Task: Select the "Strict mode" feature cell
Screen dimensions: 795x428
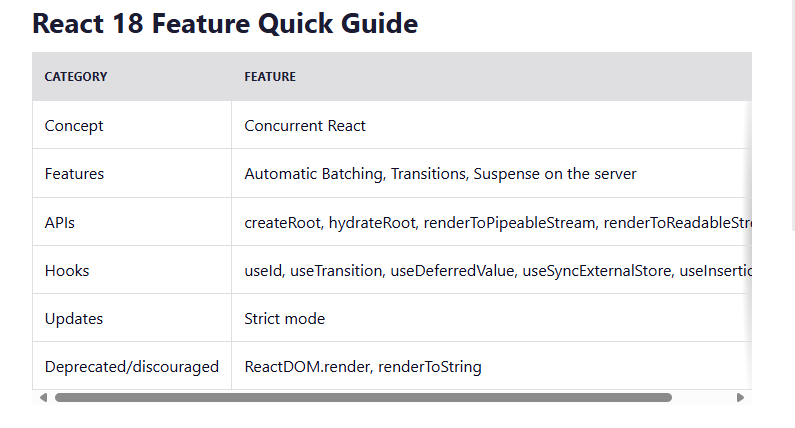Action: point(285,318)
